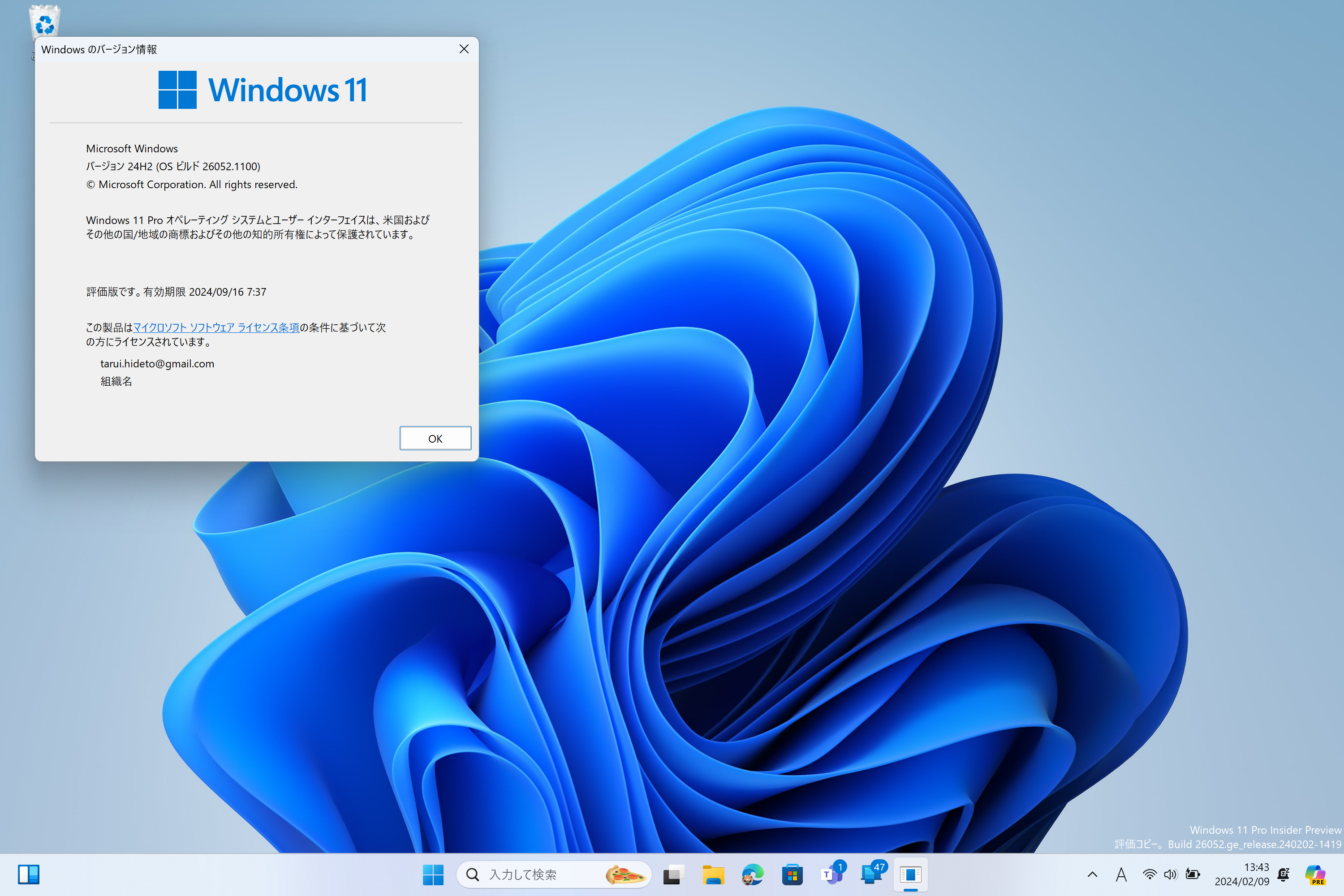Switch IME input mode via the A indicator
This screenshot has height=896, width=1344.
[x=1121, y=874]
